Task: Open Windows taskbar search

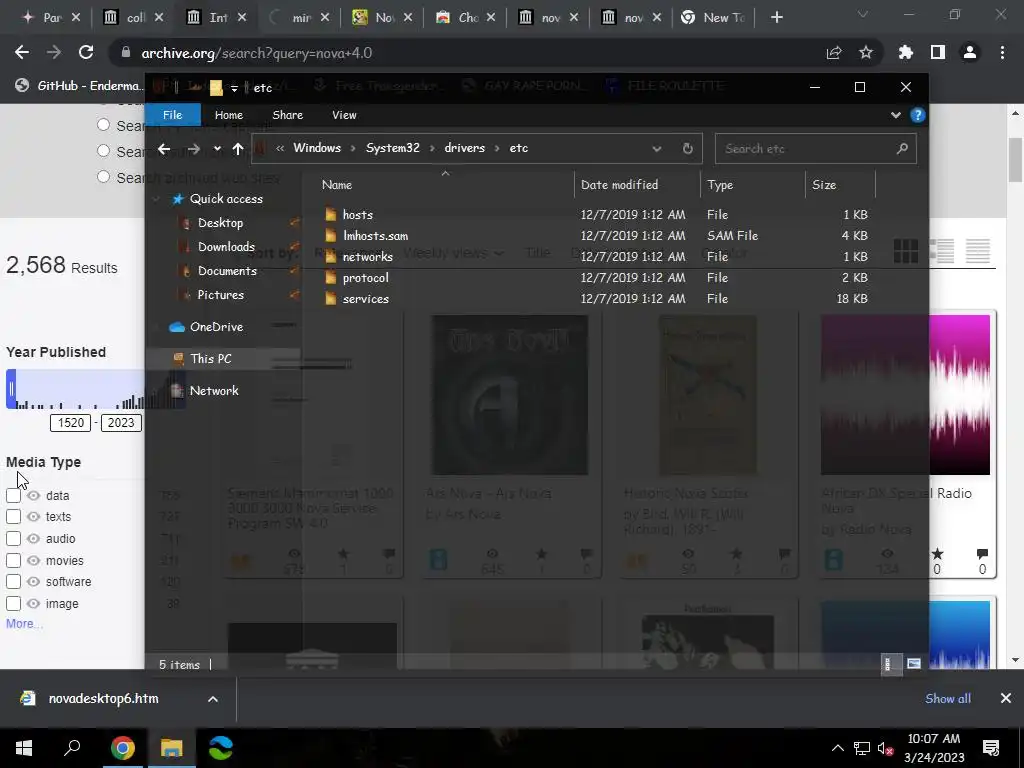Action: click(x=72, y=748)
